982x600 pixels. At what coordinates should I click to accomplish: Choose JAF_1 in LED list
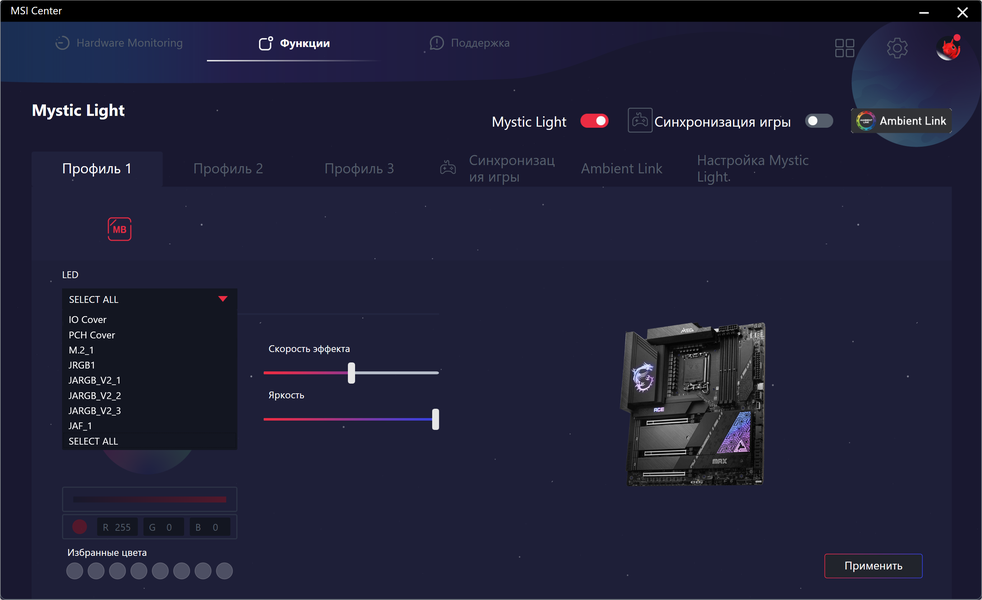tap(149, 426)
